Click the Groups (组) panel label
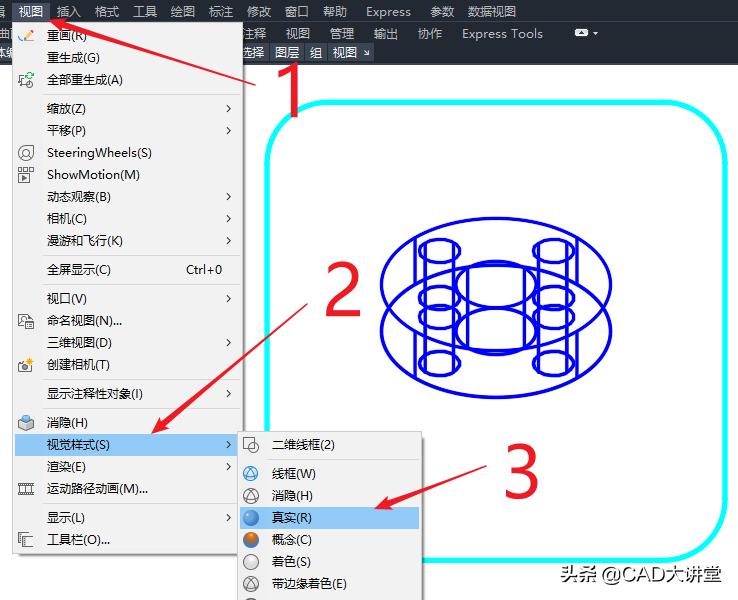This screenshot has height=600, width=738. 316,52
